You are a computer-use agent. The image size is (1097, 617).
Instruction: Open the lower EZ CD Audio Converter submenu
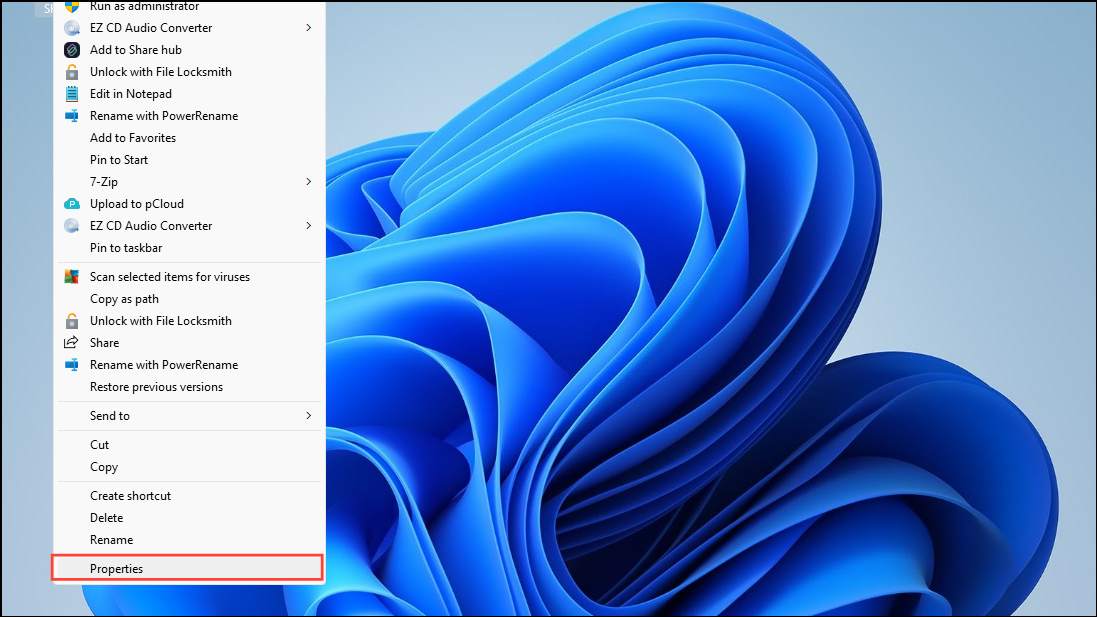(x=310, y=225)
